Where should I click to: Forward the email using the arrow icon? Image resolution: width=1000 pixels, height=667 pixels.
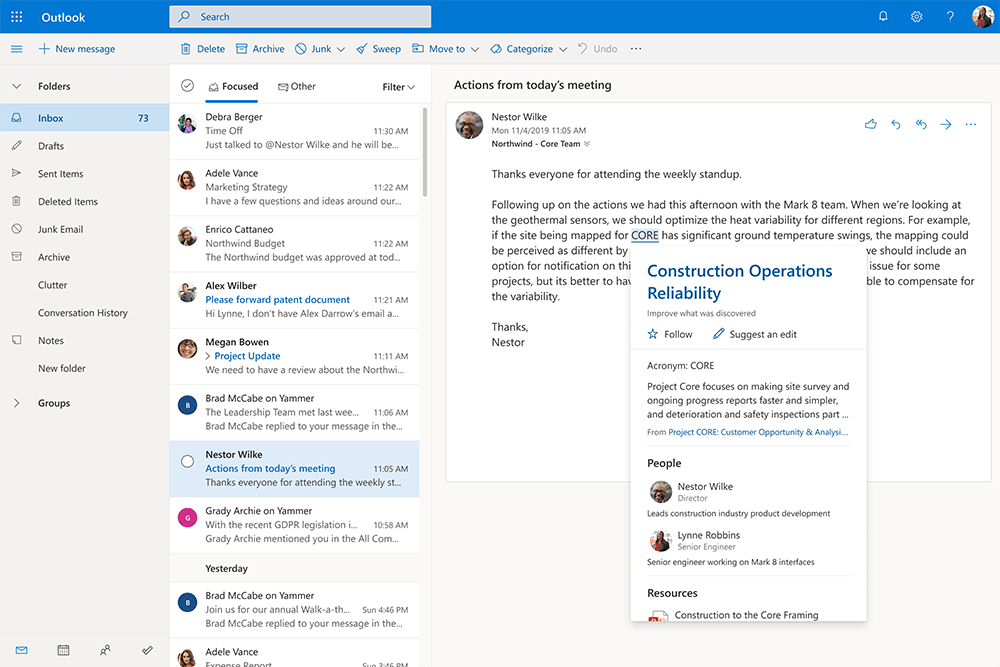coord(946,124)
